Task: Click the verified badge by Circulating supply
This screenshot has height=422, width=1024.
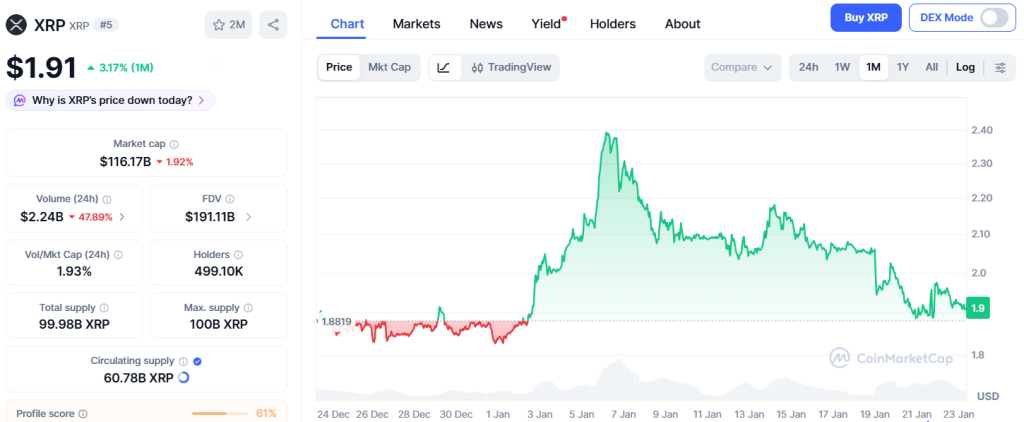Action: (197, 361)
